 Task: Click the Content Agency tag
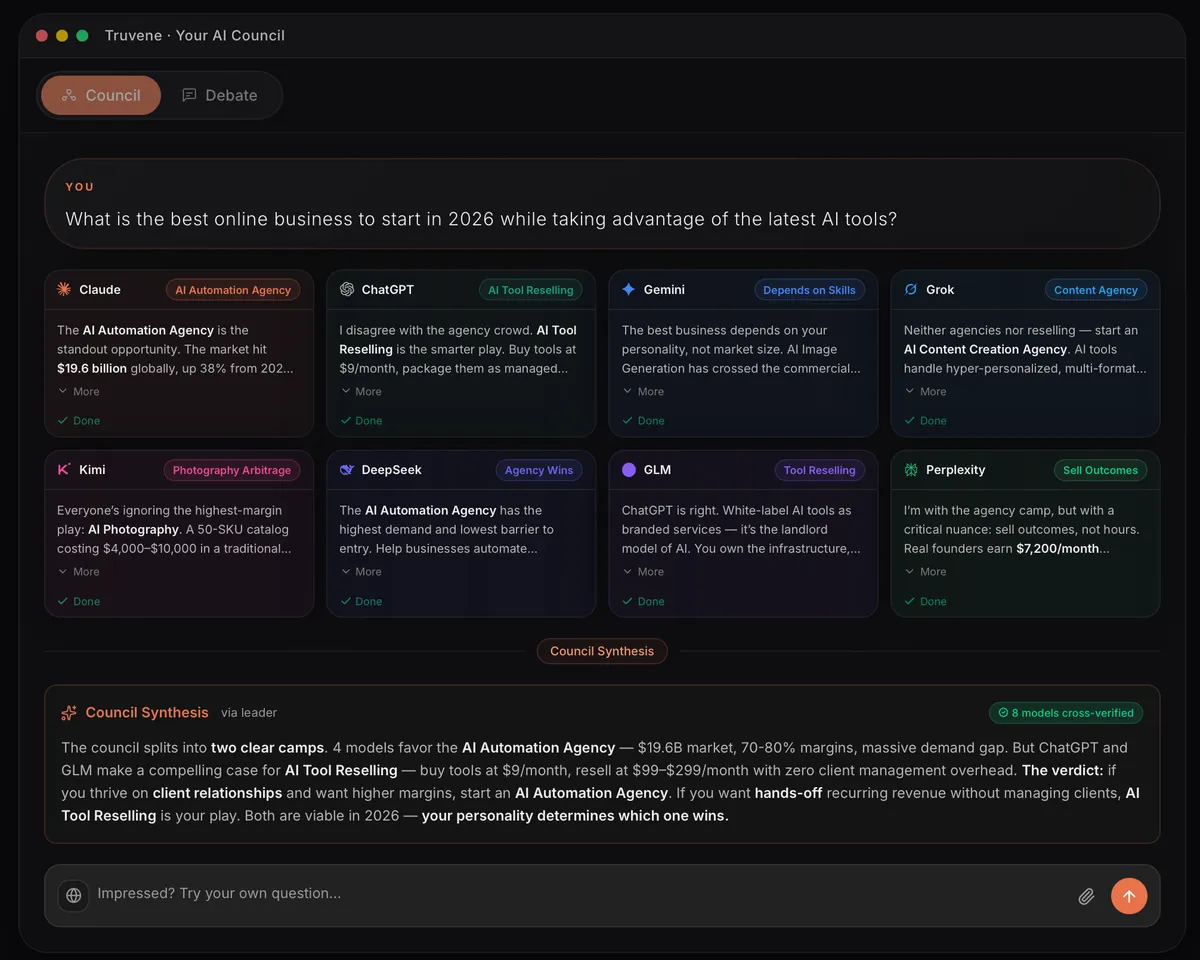(x=1096, y=290)
